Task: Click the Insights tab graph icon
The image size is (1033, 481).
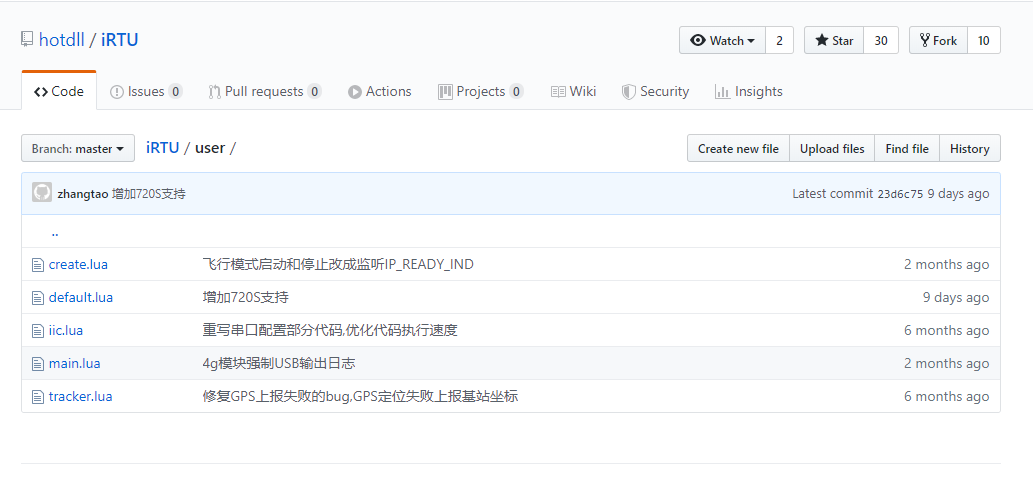Action: click(x=722, y=92)
